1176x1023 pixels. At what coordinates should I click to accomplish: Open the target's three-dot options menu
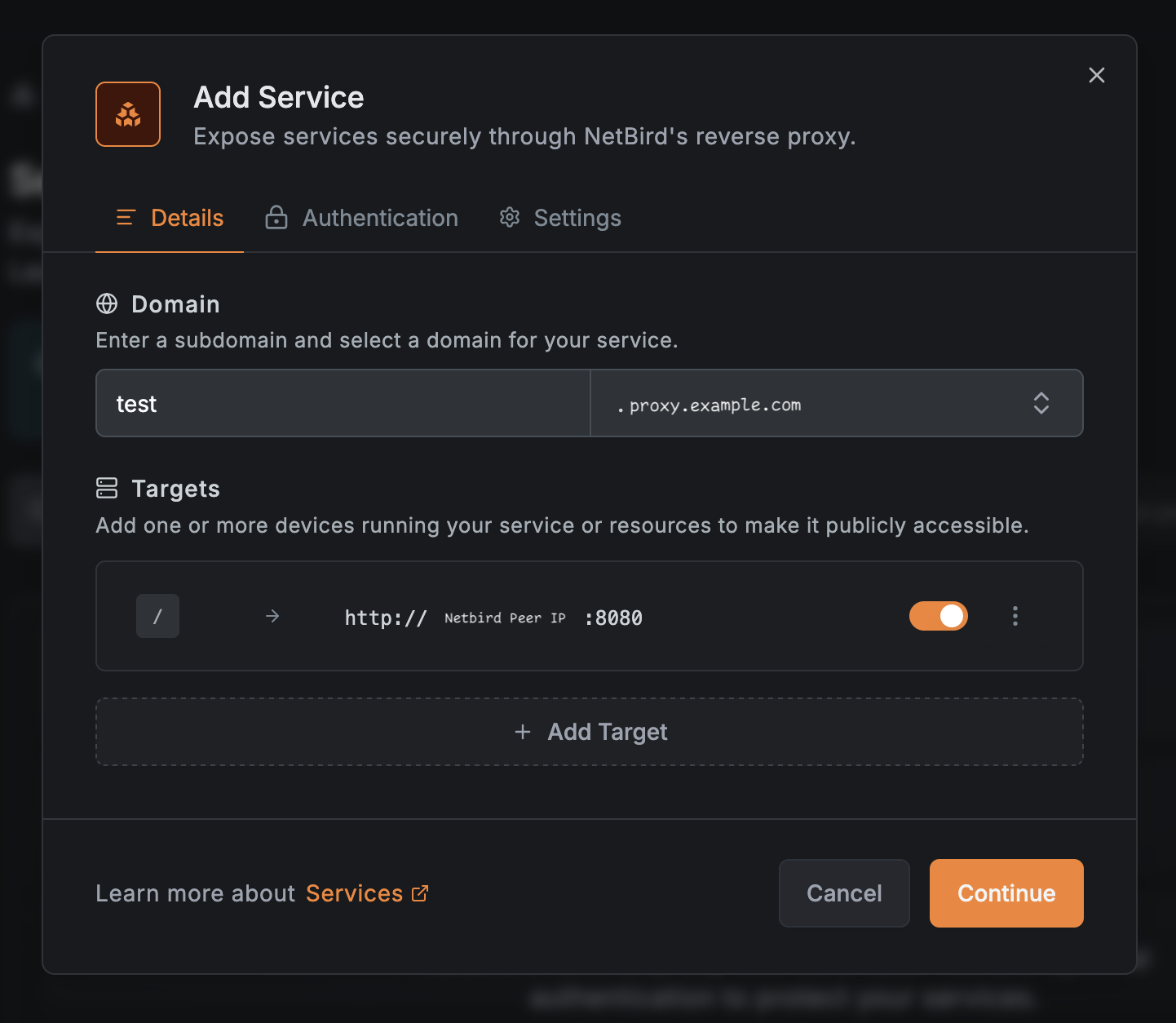(1015, 616)
